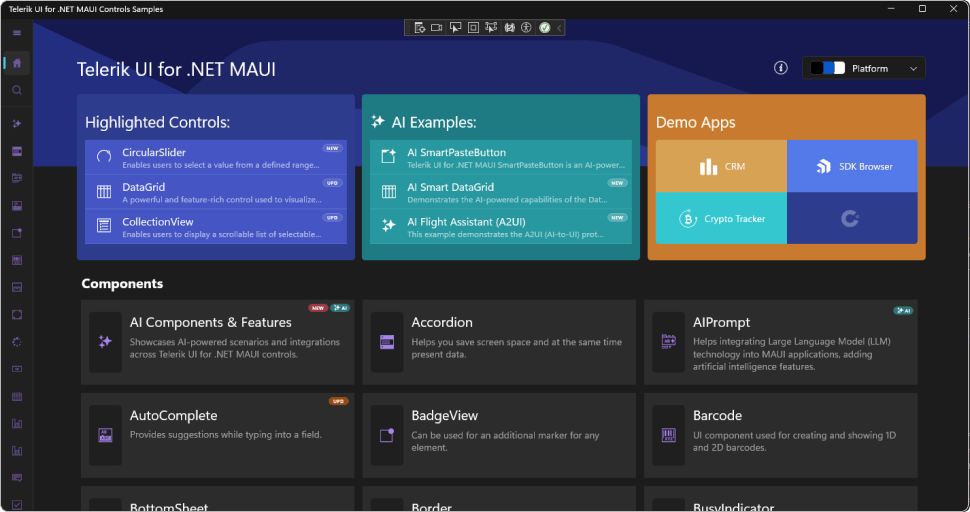This screenshot has width=970, height=512.
Task: Open the search icon in the sidebar
Action: click(x=17, y=90)
